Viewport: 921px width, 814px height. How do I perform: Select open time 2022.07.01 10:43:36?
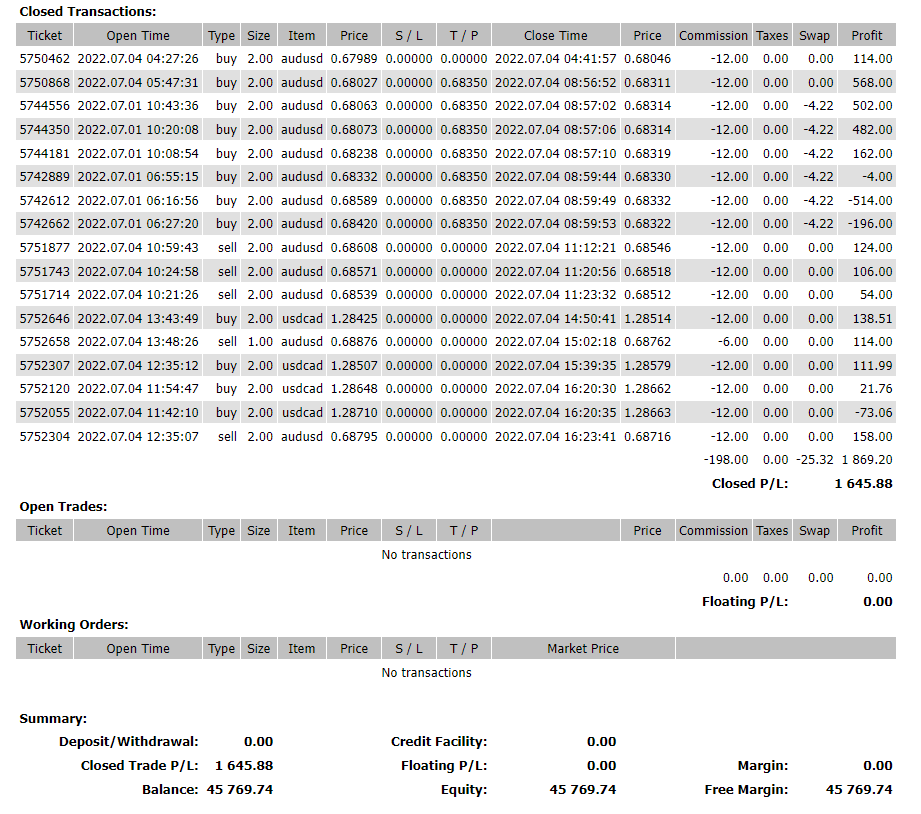[x=138, y=106]
